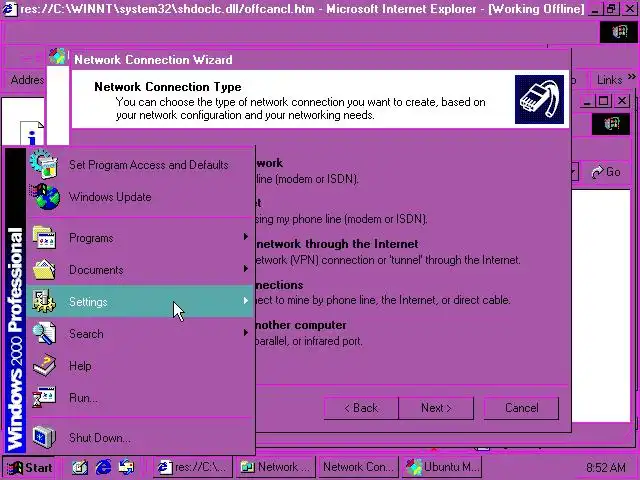
Task: Open the Search submenu
Action: (140, 333)
